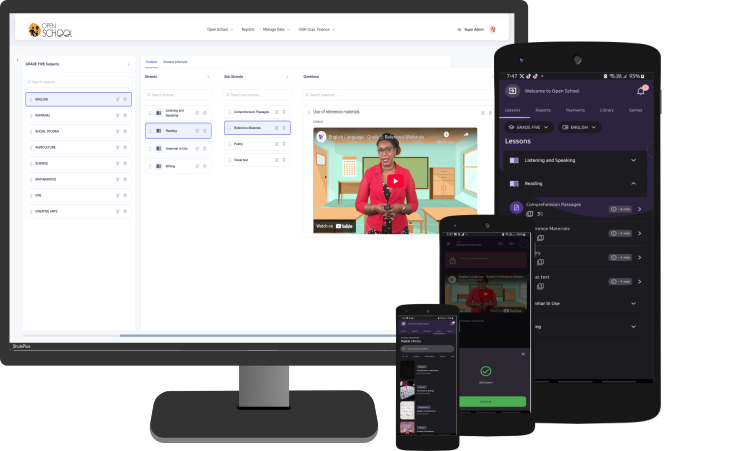Add a new strand with the plus icon
This screenshot has width=745, height=451.
[x=208, y=77]
